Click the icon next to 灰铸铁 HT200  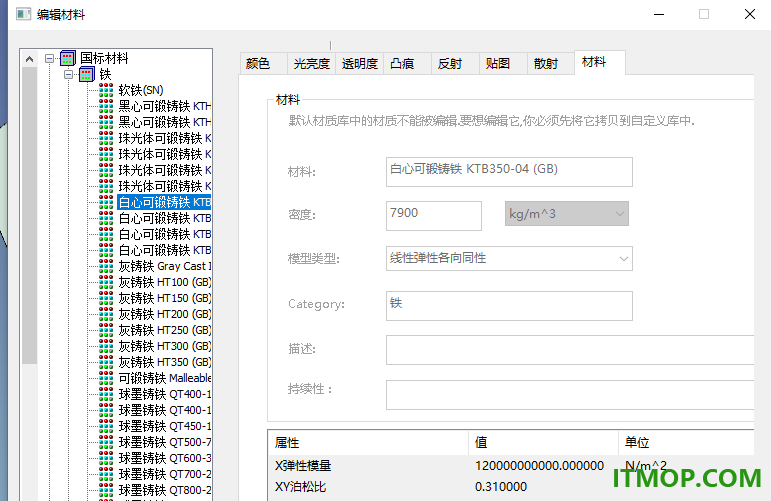(106, 315)
